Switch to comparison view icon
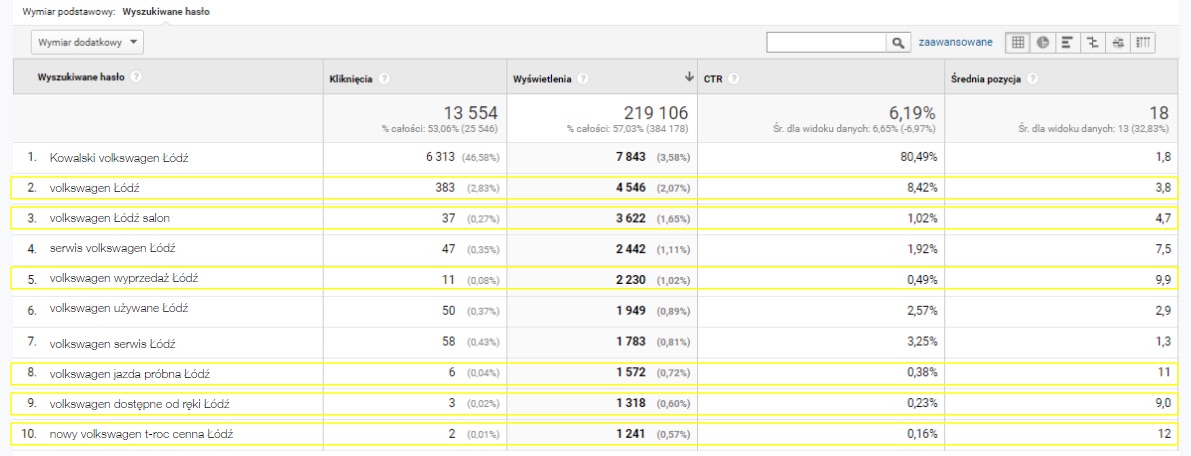The height and width of the screenshot is (456, 1191). click(1092, 43)
